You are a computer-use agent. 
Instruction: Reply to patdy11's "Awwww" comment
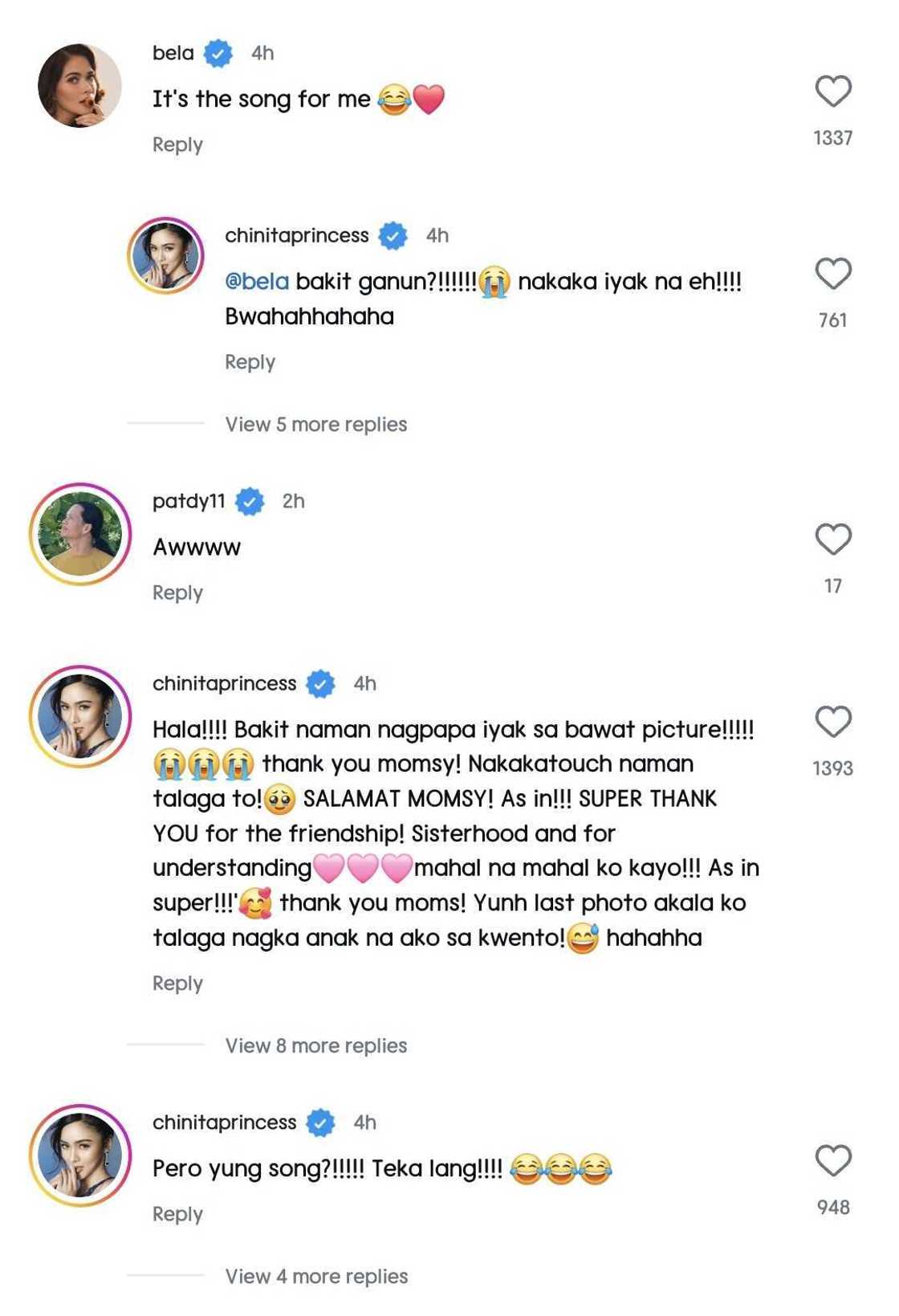(177, 593)
